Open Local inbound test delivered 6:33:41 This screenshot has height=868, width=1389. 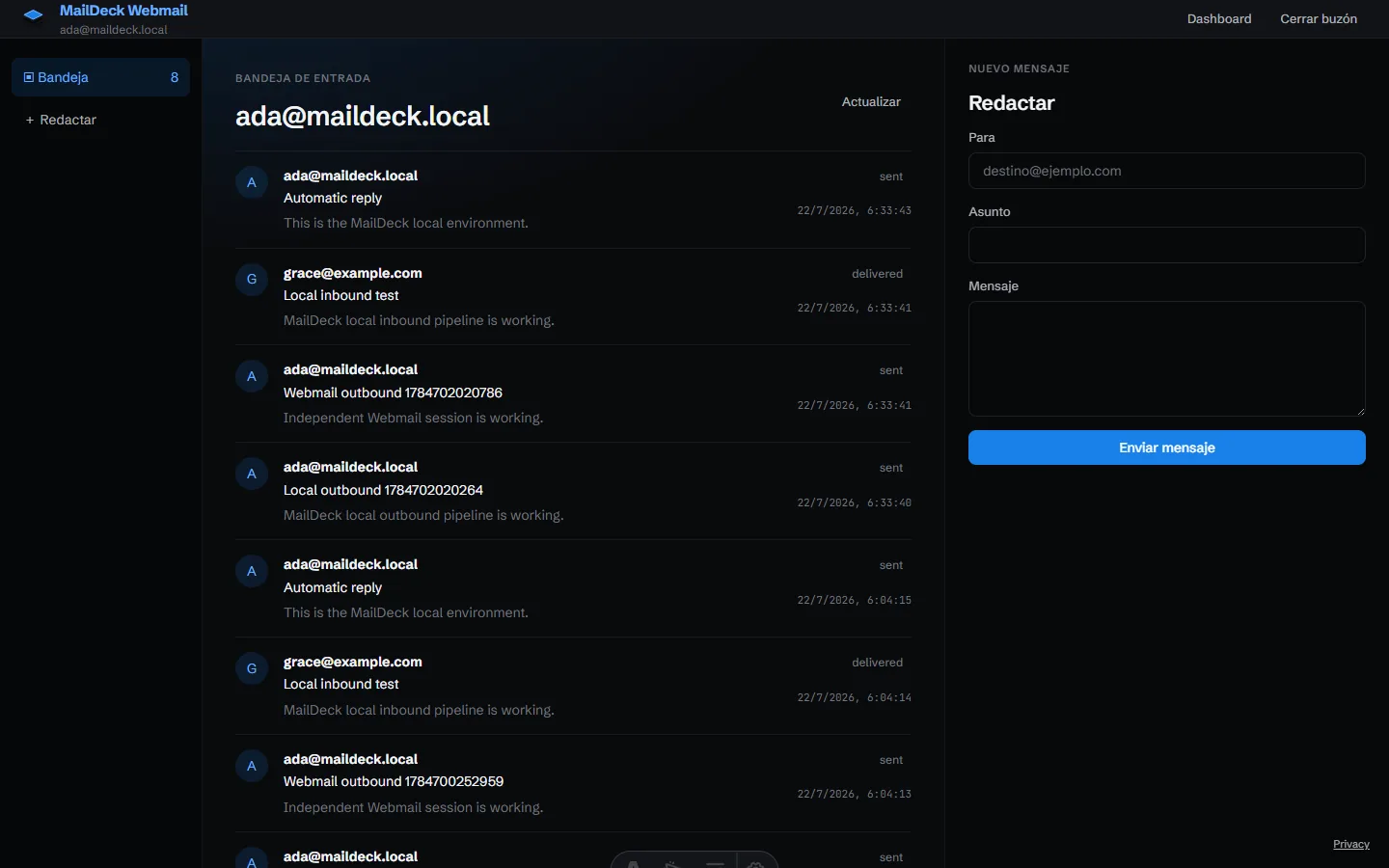coord(573,297)
